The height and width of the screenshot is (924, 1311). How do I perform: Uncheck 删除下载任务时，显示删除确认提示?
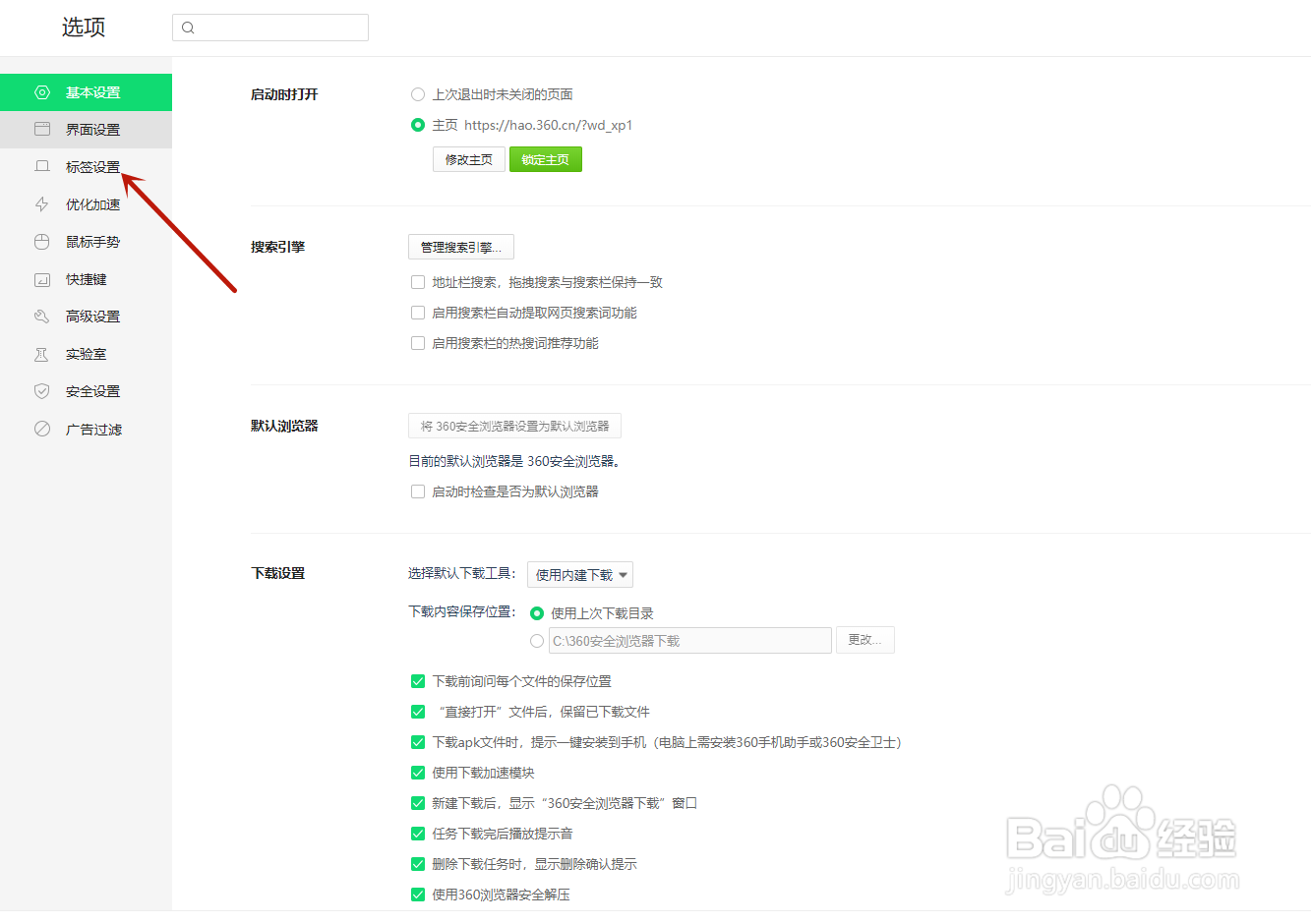(418, 864)
